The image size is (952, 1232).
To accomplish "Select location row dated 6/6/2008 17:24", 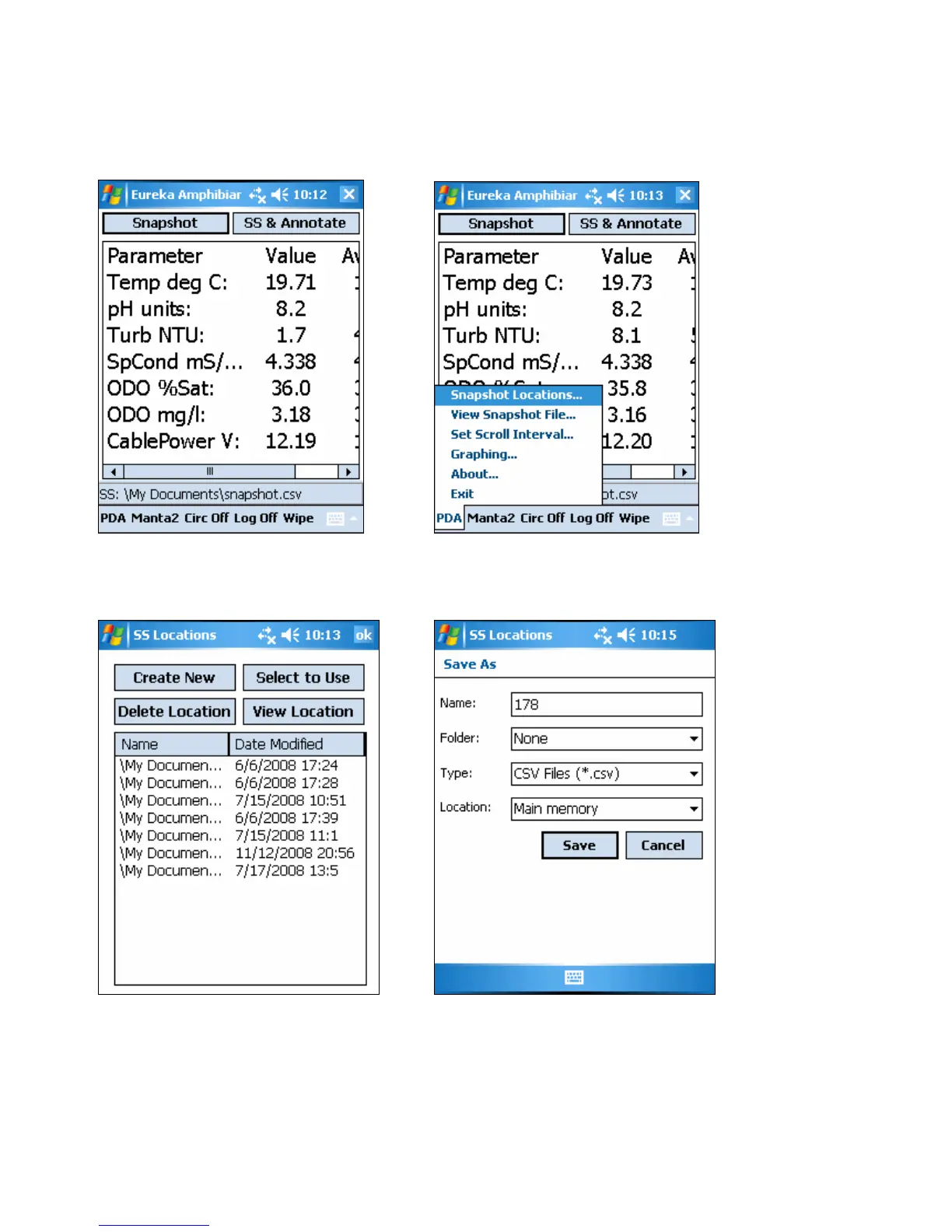I will pos(240,766).
